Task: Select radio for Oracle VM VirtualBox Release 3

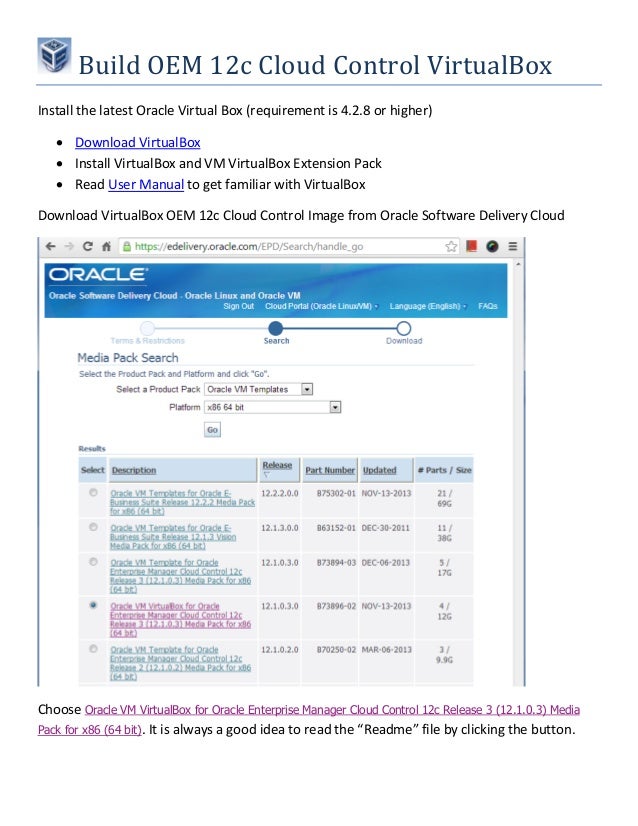Action: click(93, 605)
